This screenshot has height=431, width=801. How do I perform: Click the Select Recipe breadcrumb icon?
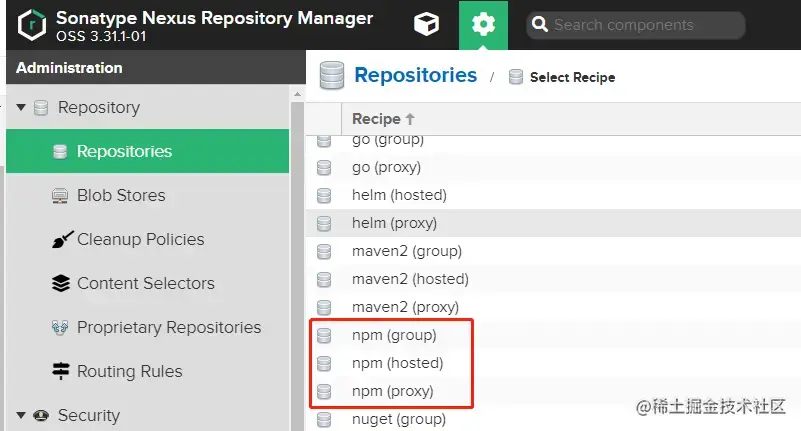pos(516,77)
